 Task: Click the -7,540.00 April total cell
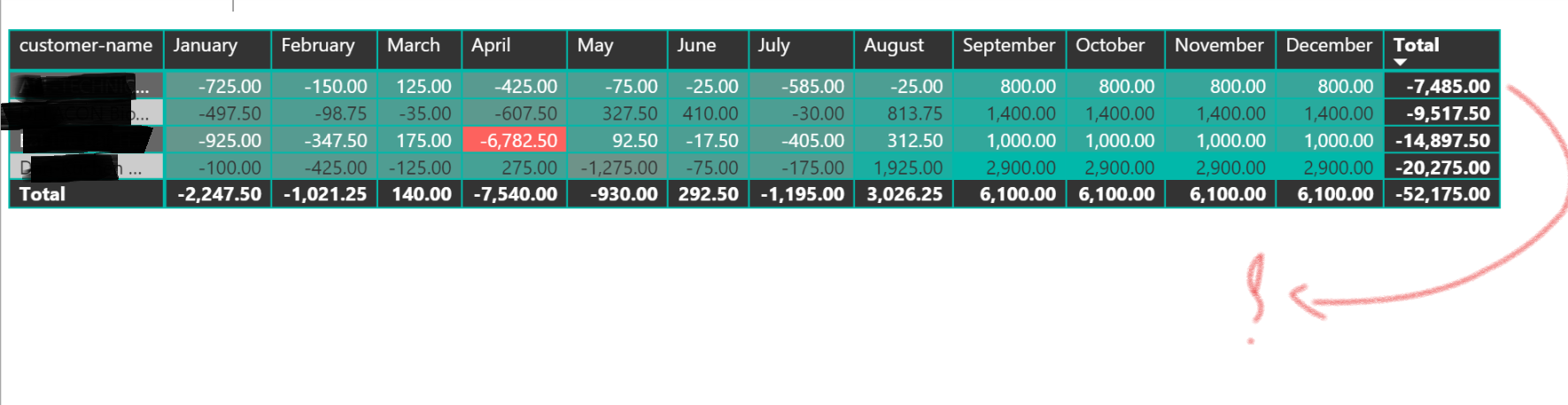(x=515, y=194)
